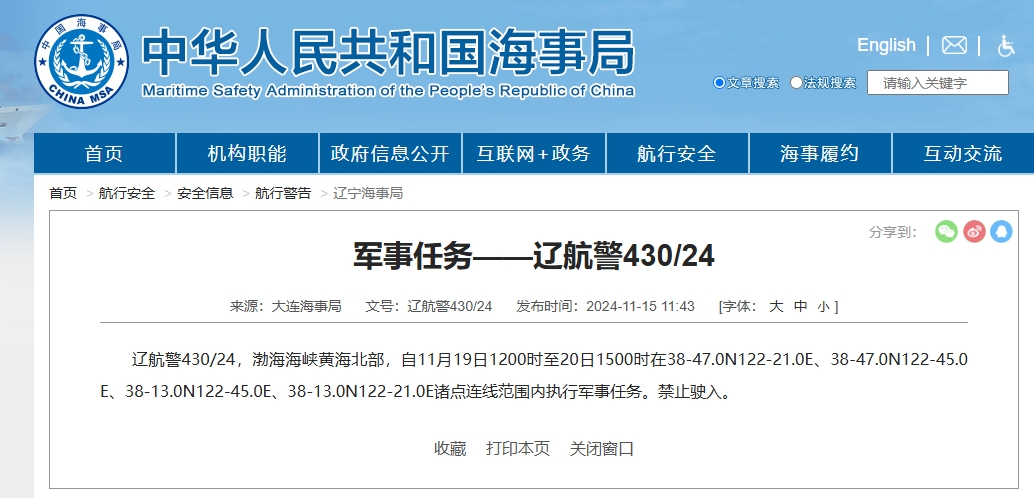Open the wheelchair accessibility icon
Image resolution: width=1034 pixels, height=498 pixels.
(x=1006, y=46)
